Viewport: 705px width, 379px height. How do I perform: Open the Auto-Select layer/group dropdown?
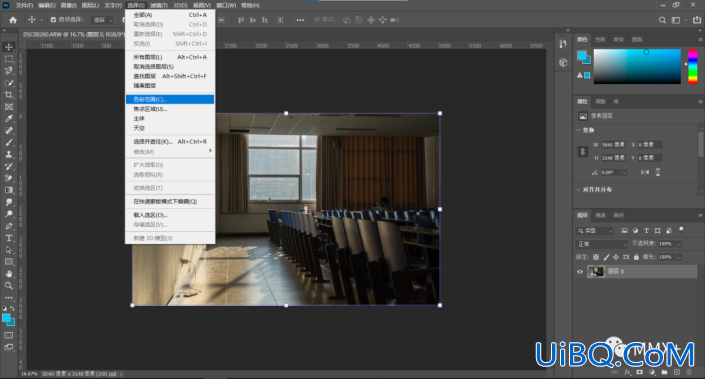[103, 20]
